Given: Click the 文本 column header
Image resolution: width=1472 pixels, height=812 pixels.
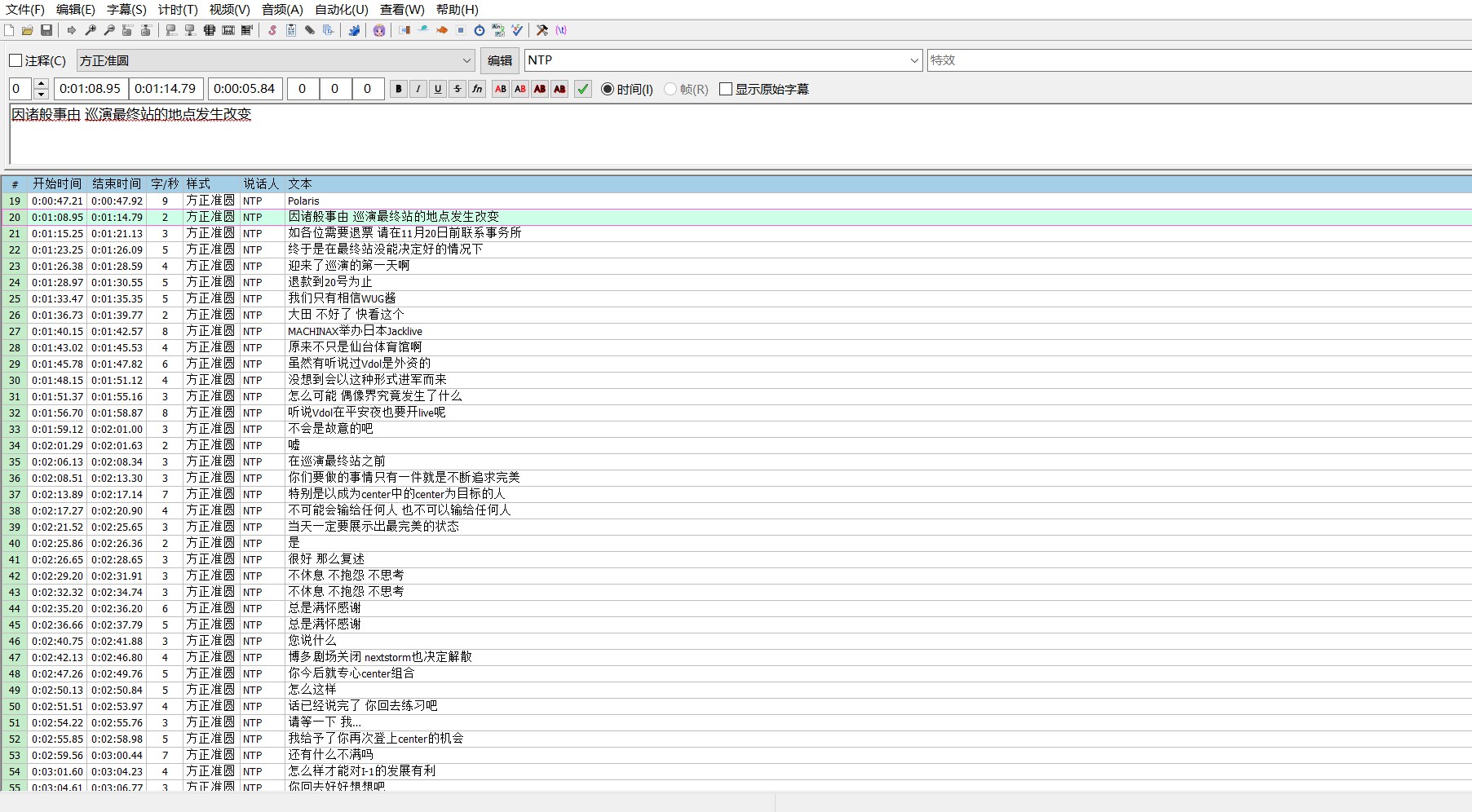Looking at the screenshot, I should tap(878, 184).
